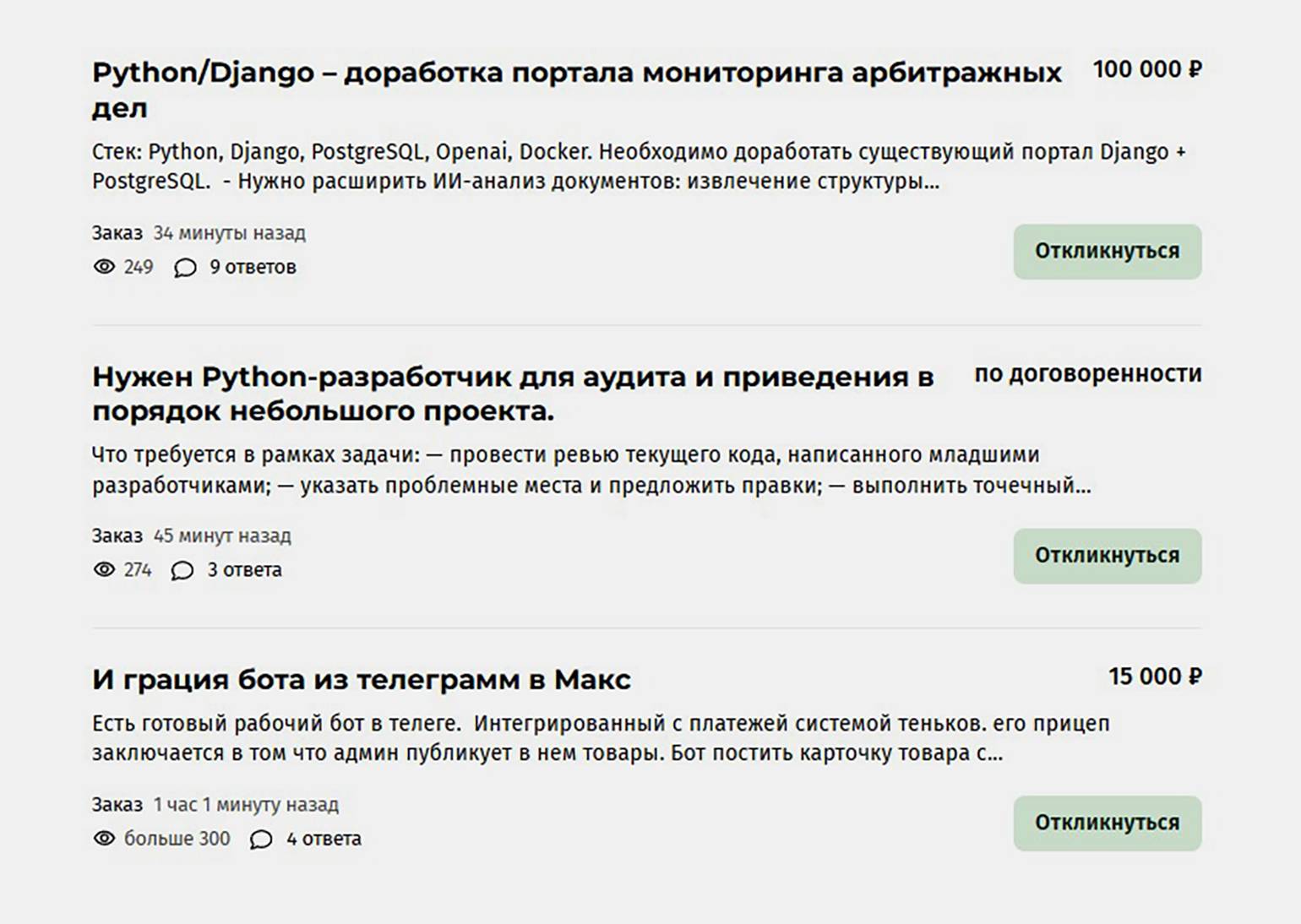This screenshot has width=1301, height=924.
Task: Click Откликнуться for the Python audit project
Action: coord(1108,556)
